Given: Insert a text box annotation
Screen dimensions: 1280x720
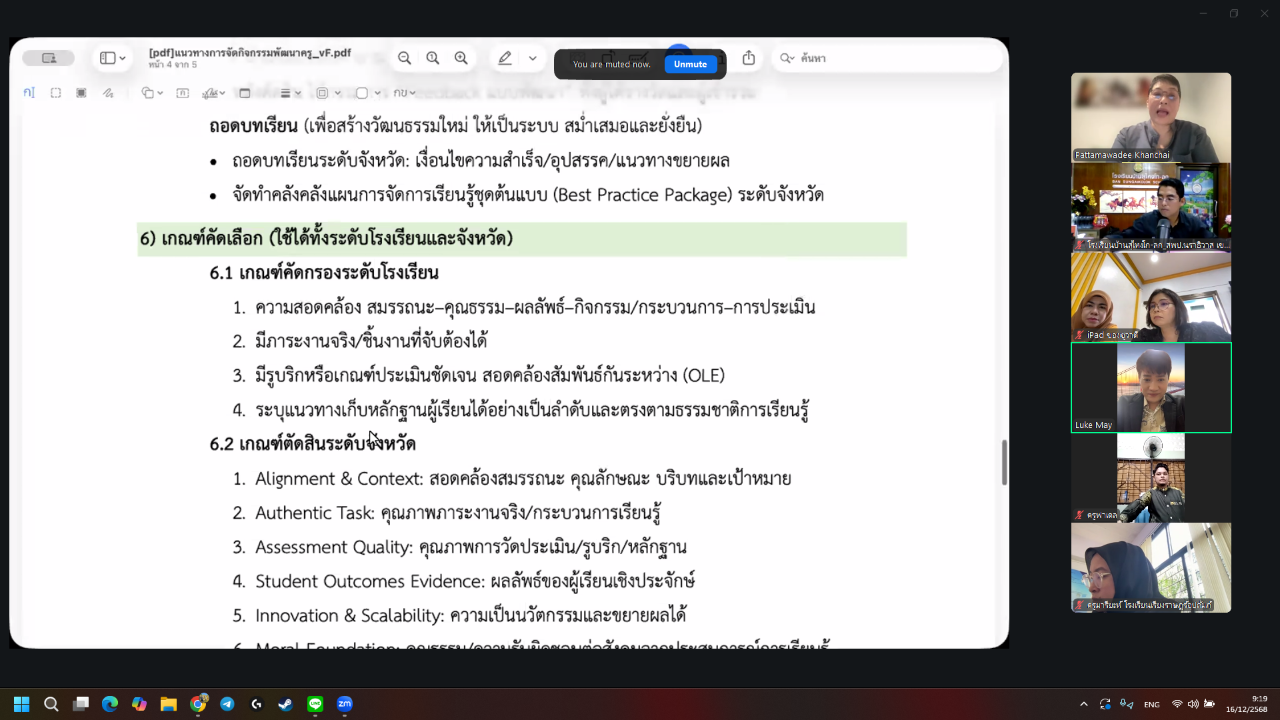Looking at the screenshot, I should [182, 93].
